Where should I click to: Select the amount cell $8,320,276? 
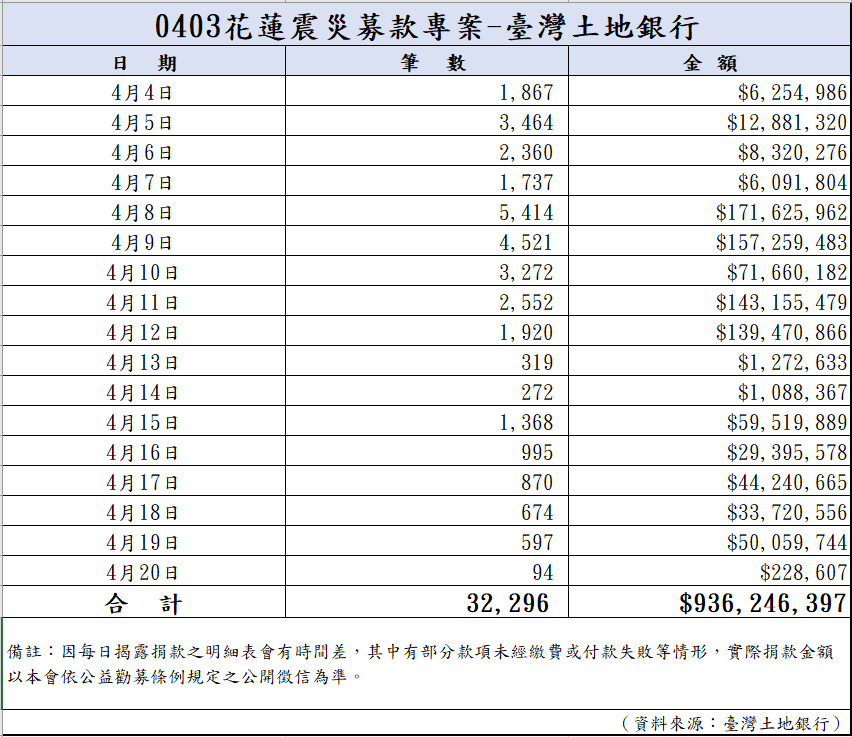click(709, 151)
